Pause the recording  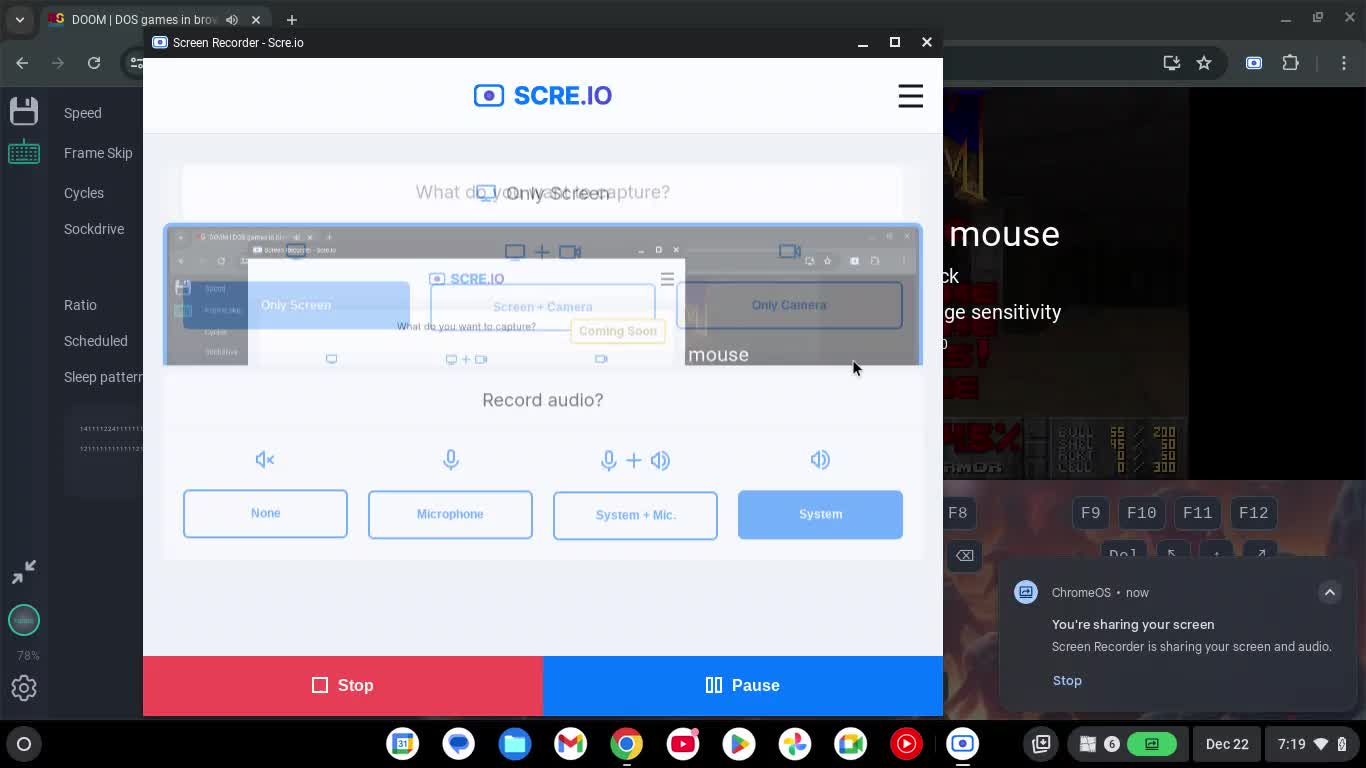[x=742, y=686]
